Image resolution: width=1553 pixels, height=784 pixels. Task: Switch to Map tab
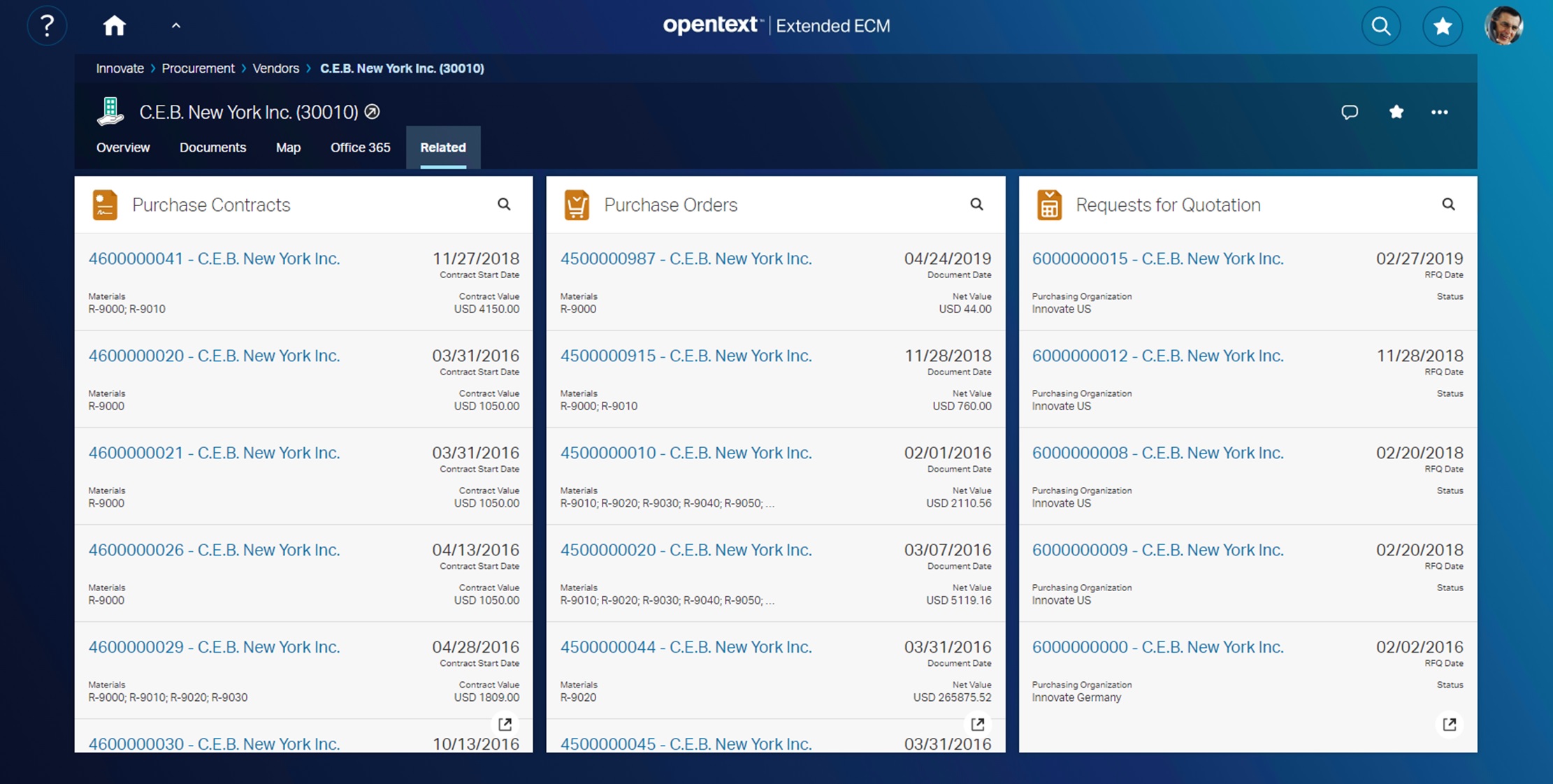coord(288,147)
